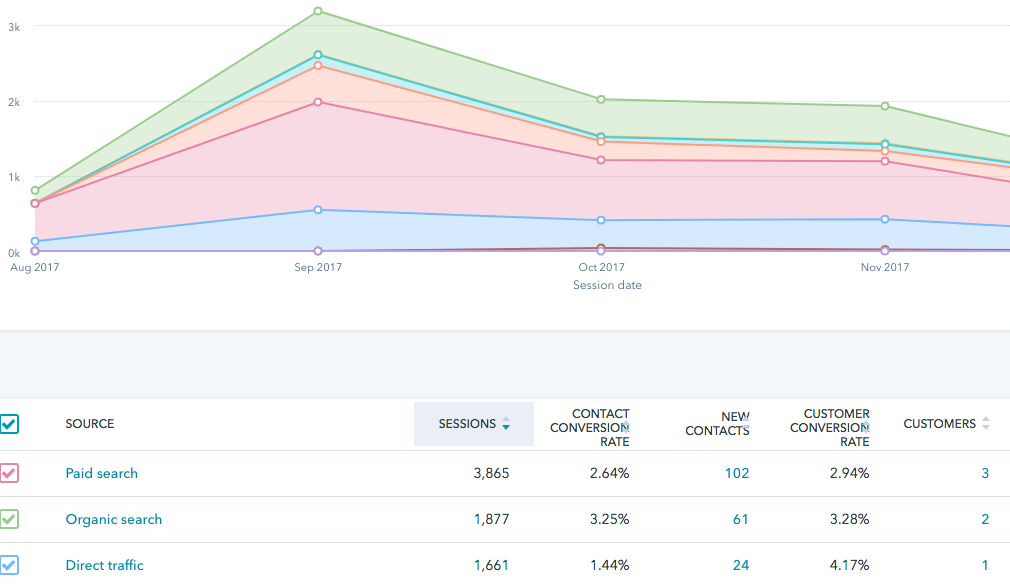
Task: Uncheck the Organic search checkbox
Action: click(x=9, y=519)
